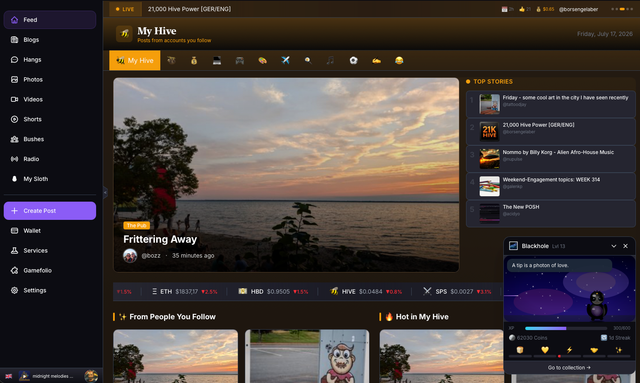Open the @bozz author profile link

151,256
